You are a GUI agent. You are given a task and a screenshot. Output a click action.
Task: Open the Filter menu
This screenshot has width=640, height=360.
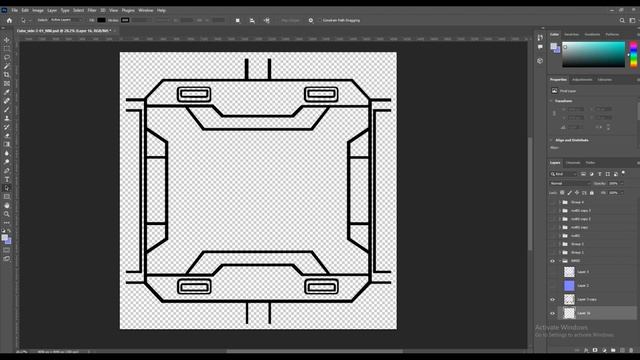pyautogui.click(x=92, y=10)
